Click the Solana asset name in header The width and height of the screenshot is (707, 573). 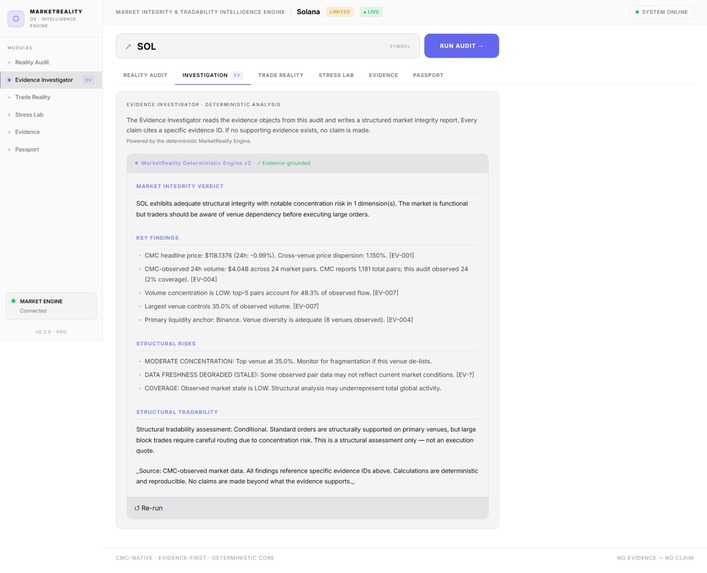(x=308, y=12)
